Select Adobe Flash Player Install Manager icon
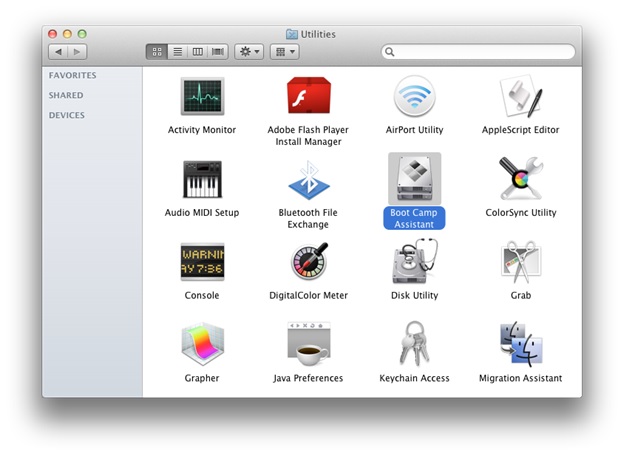 pyautogui.click(x=308, y=95)
